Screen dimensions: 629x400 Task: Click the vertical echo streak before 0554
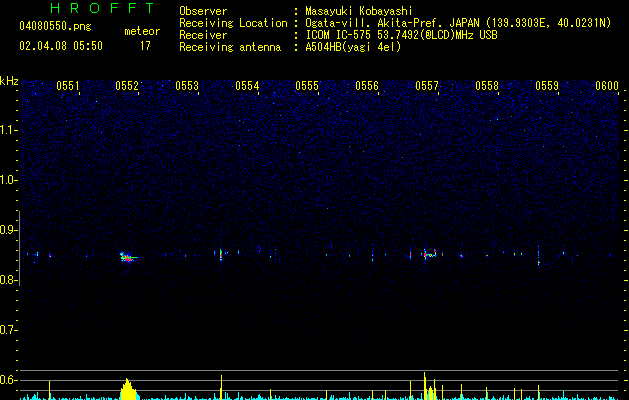coord(221,255)
